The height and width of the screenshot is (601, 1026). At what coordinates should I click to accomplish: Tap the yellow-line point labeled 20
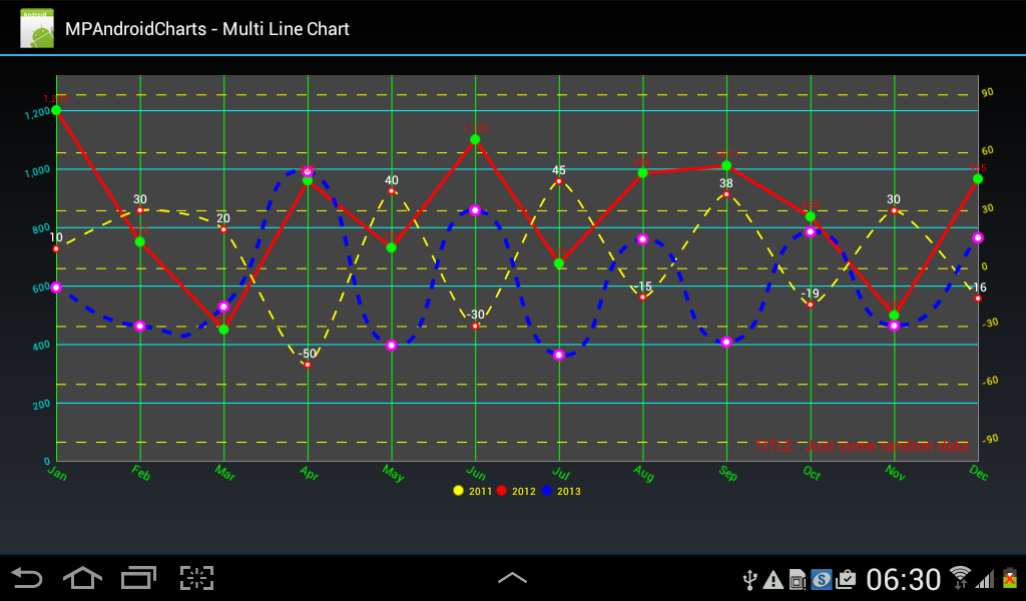tap(224, 230)
